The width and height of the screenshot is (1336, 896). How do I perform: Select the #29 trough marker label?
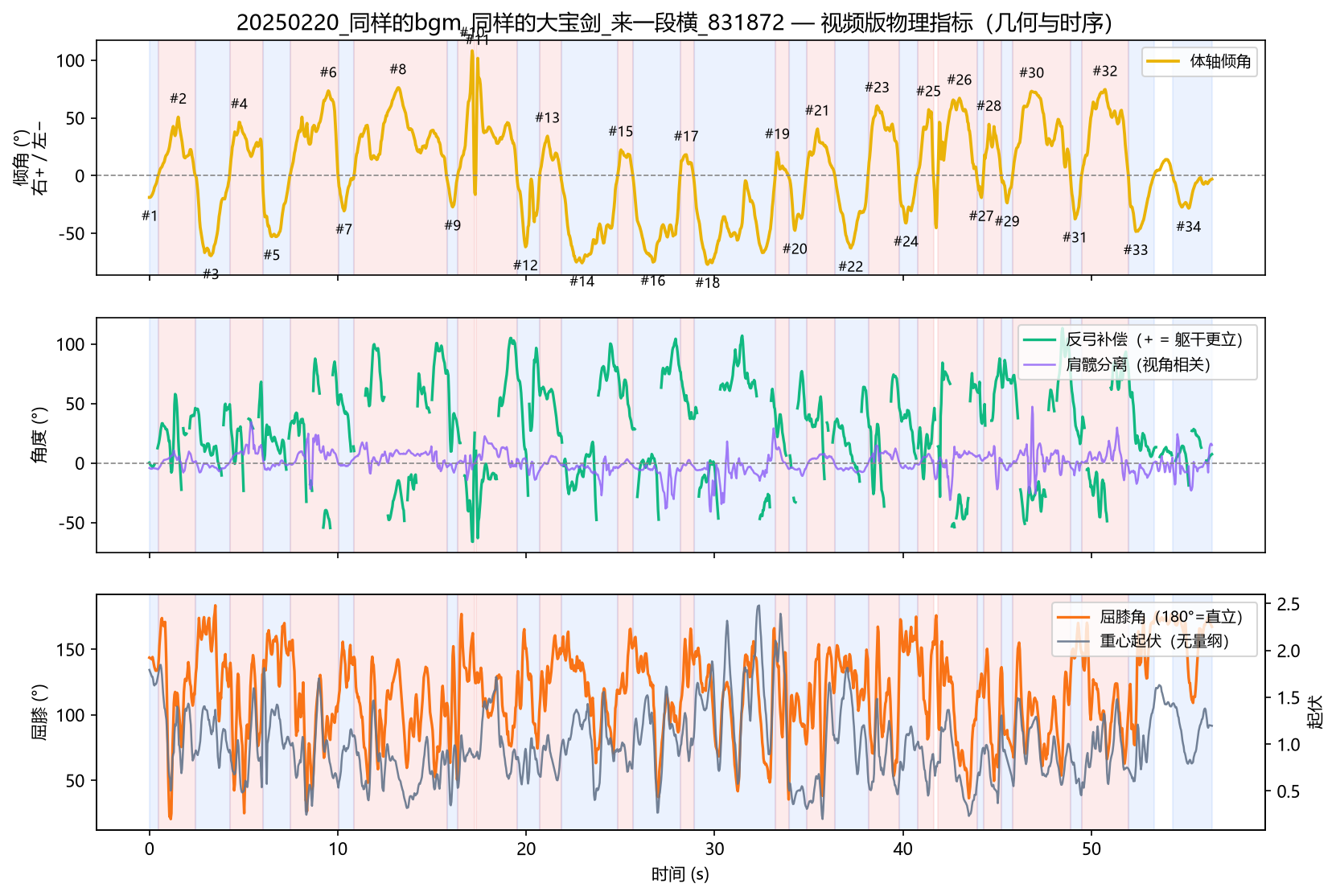pos(1007,220)
